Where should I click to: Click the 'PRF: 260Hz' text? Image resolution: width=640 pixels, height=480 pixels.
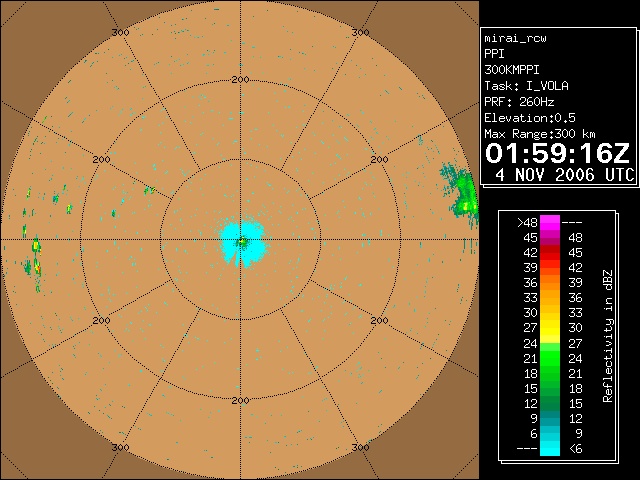(x=519, y=102)
